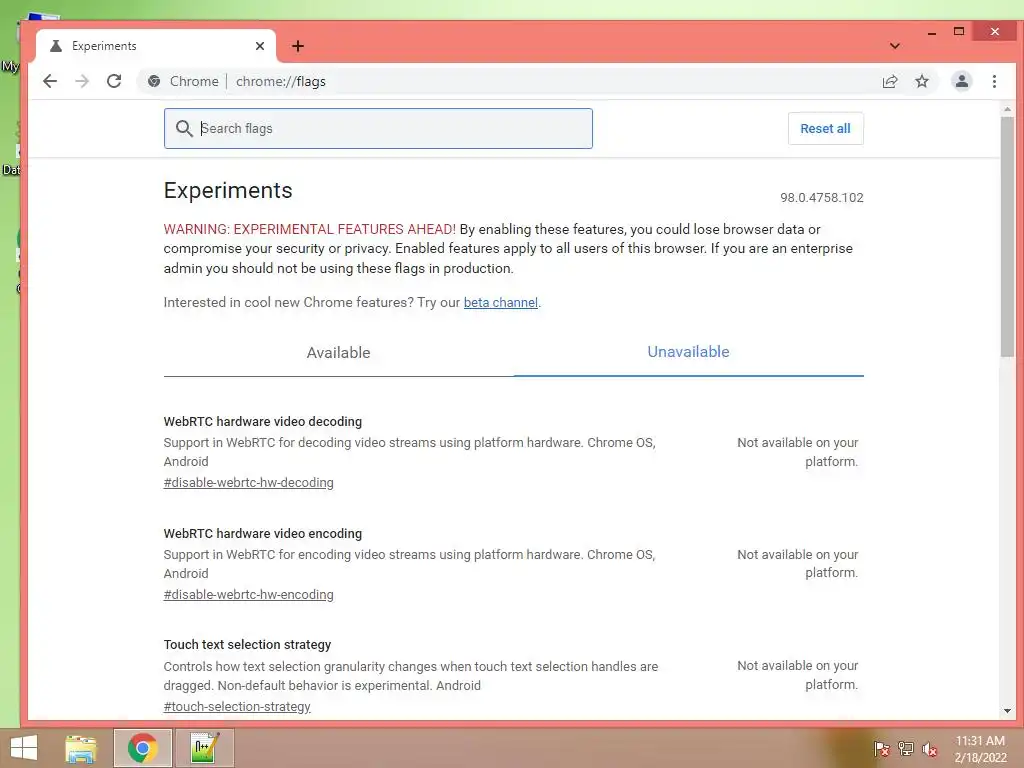Open the profile avatar menu
Viewport: 1024px width, 768px height.
[961, 81]
